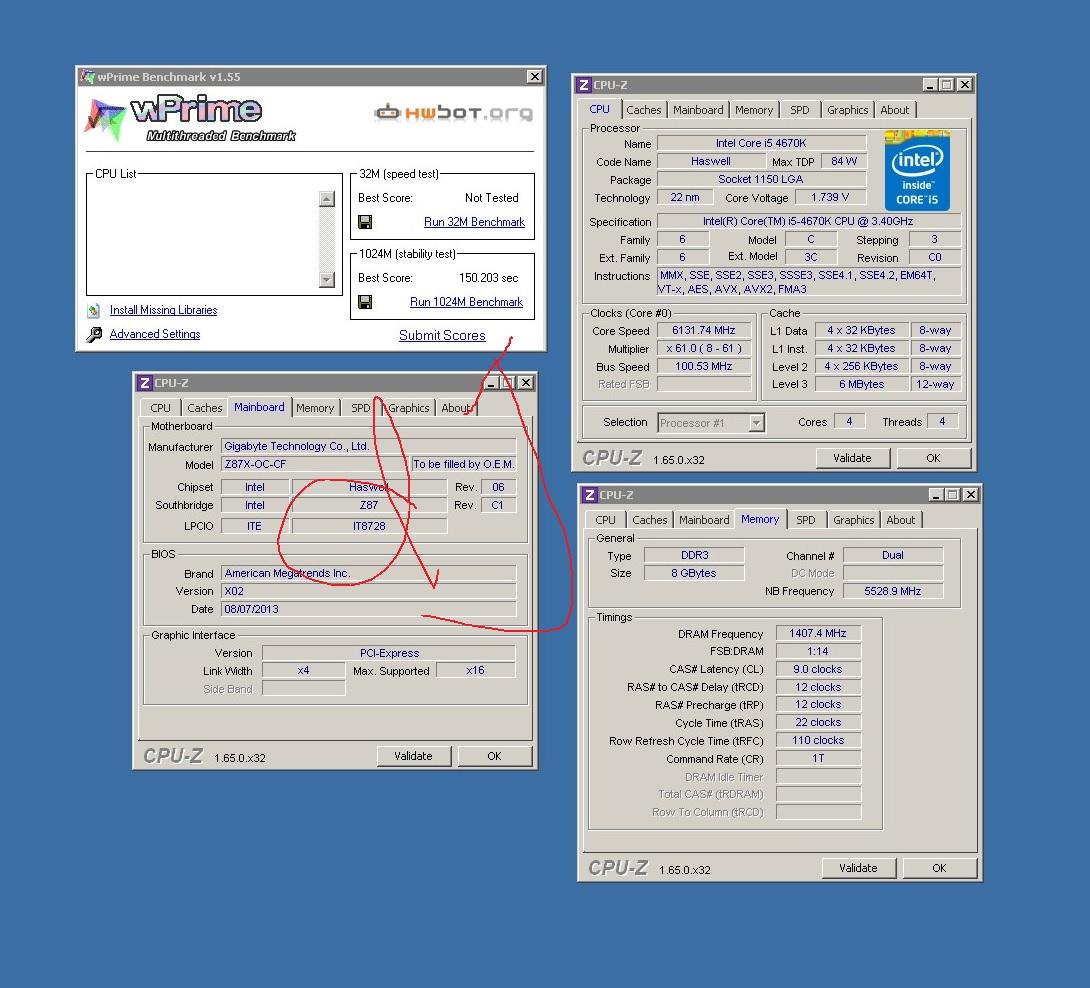The height and width of the screenshot is (988, 1090).
Task: Click Bus Speed value 100.53 MHz
Action: 703,366
